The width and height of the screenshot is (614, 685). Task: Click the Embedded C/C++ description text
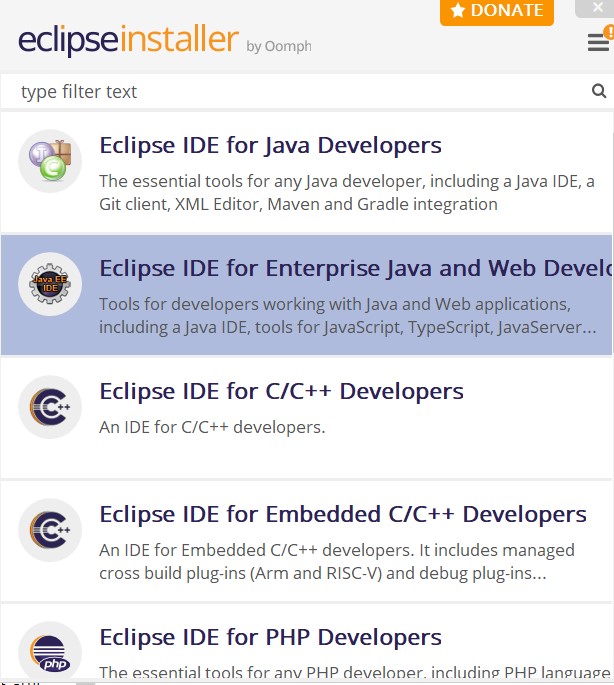337,561
